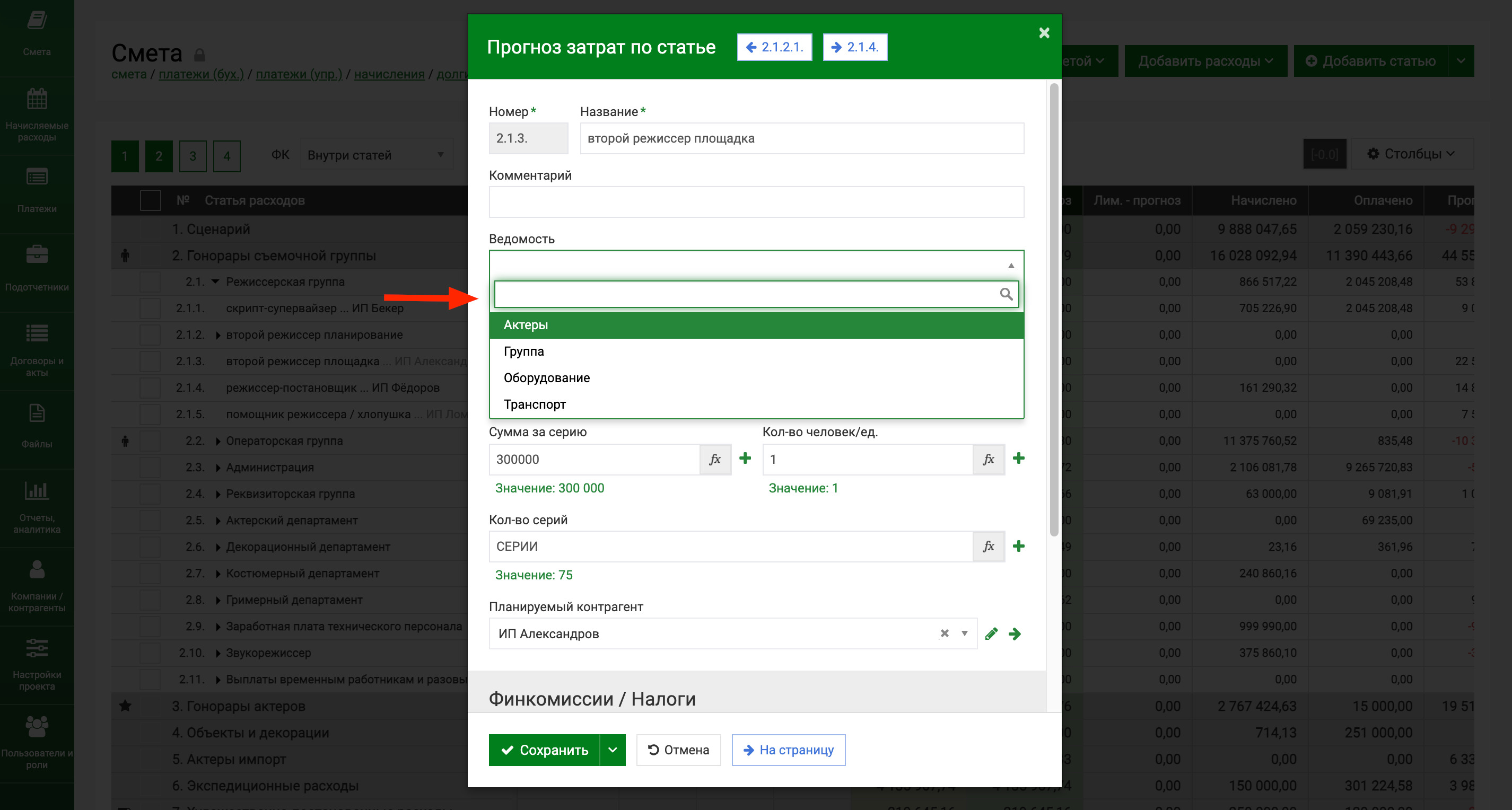Select Оборудование in the Ведомость list
The image size is (1512, 810).
click(756, 378)
